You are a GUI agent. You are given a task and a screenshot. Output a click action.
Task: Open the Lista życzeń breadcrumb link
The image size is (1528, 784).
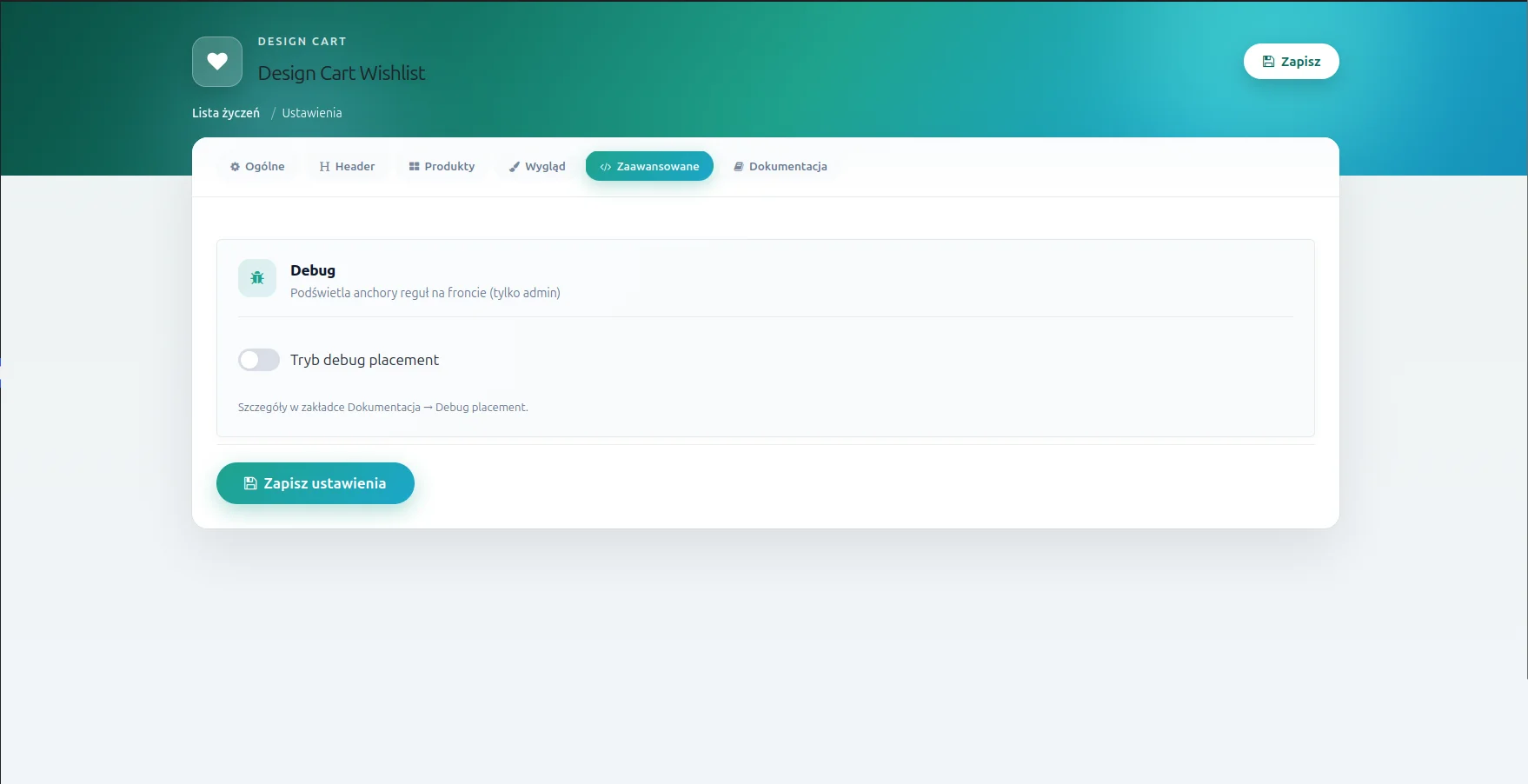[226, 113]
